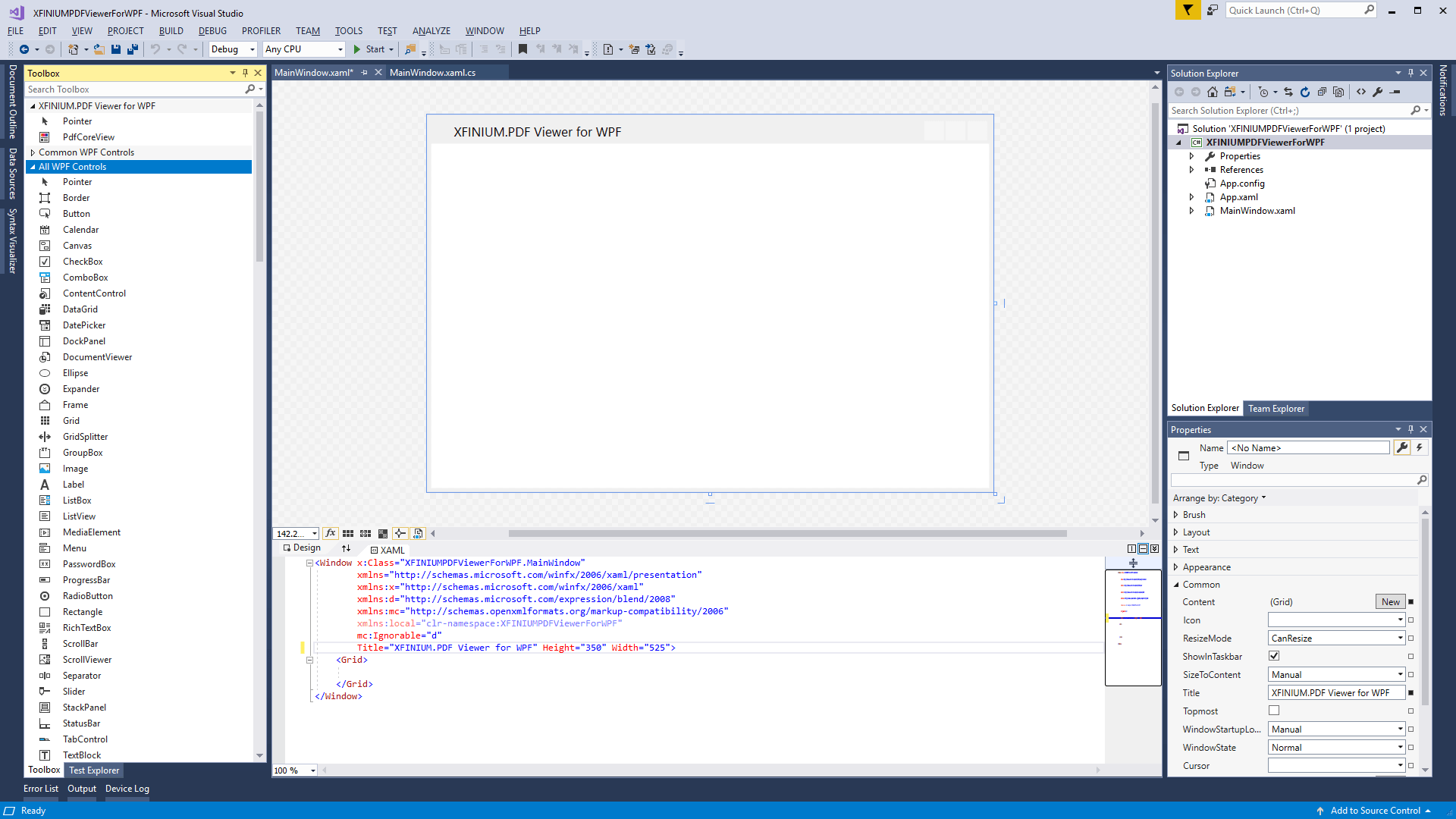Refresh the Solution Explorer view

pyautogui.click(x=1304, y=92)
